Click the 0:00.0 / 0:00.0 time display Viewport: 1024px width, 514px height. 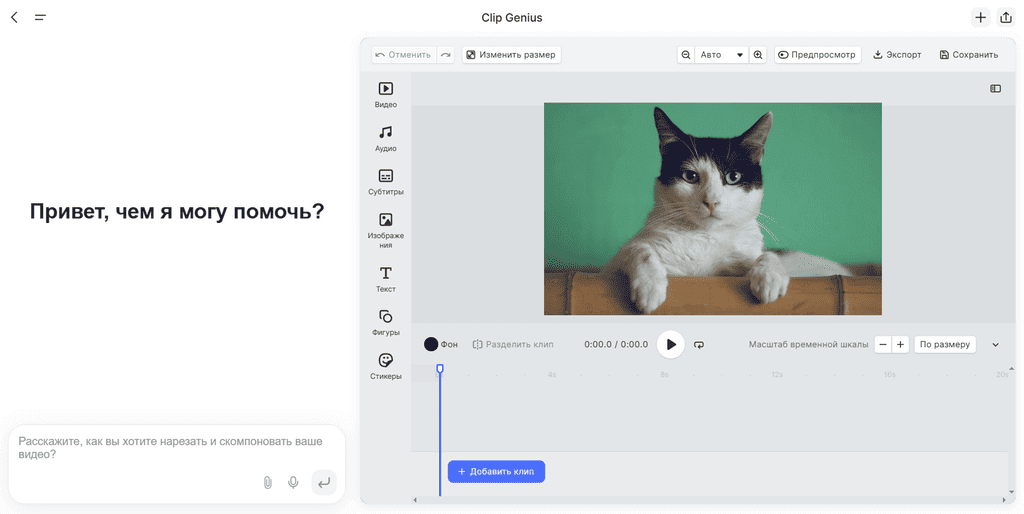[616, 344]
